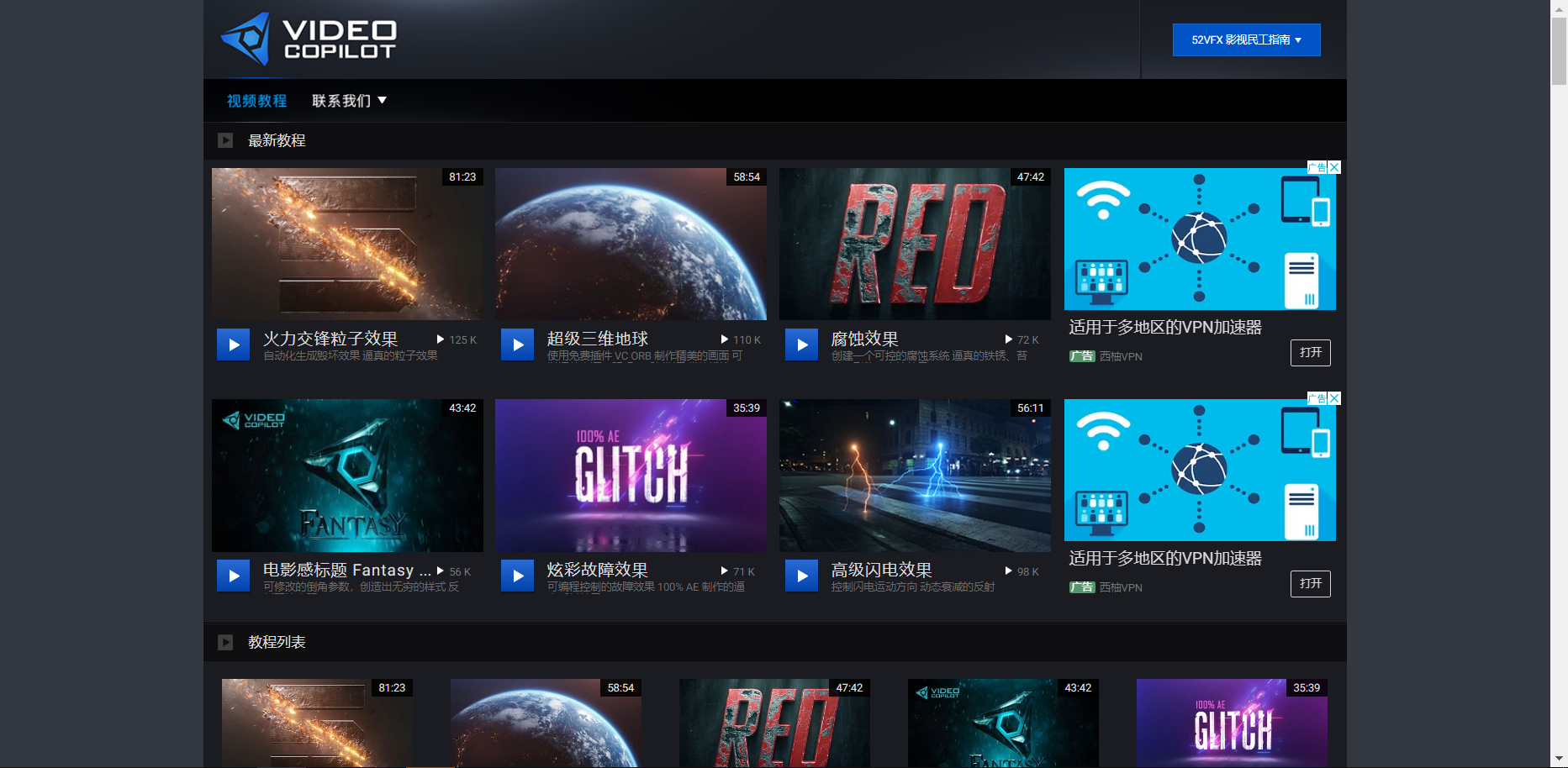Click the 电影感标题 Fantasy title link
Viewport: 1568px width, 768px height.
(347, 570)
